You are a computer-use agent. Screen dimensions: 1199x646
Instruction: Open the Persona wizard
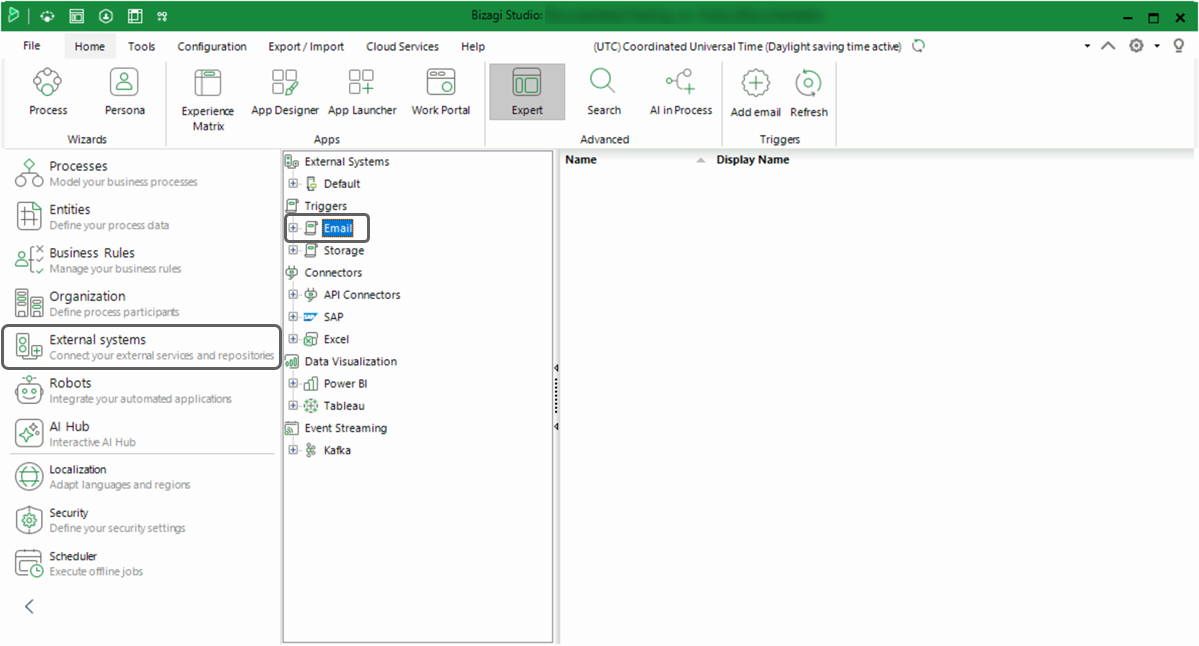(x=124, y=92)
